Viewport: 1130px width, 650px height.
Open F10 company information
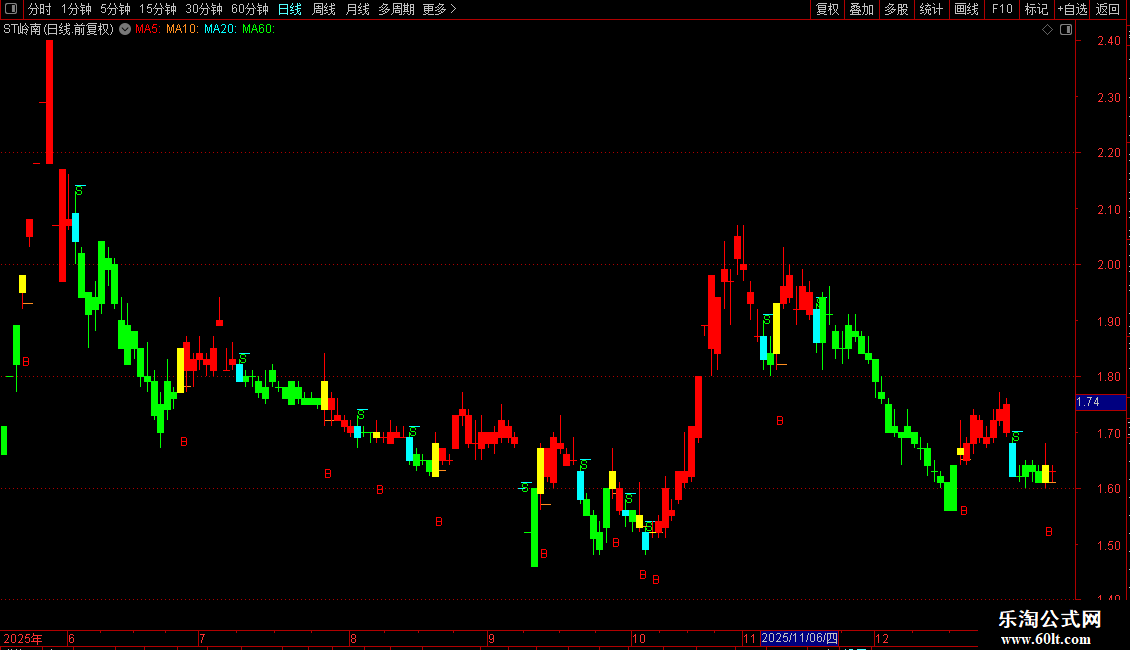(1002, 9)
